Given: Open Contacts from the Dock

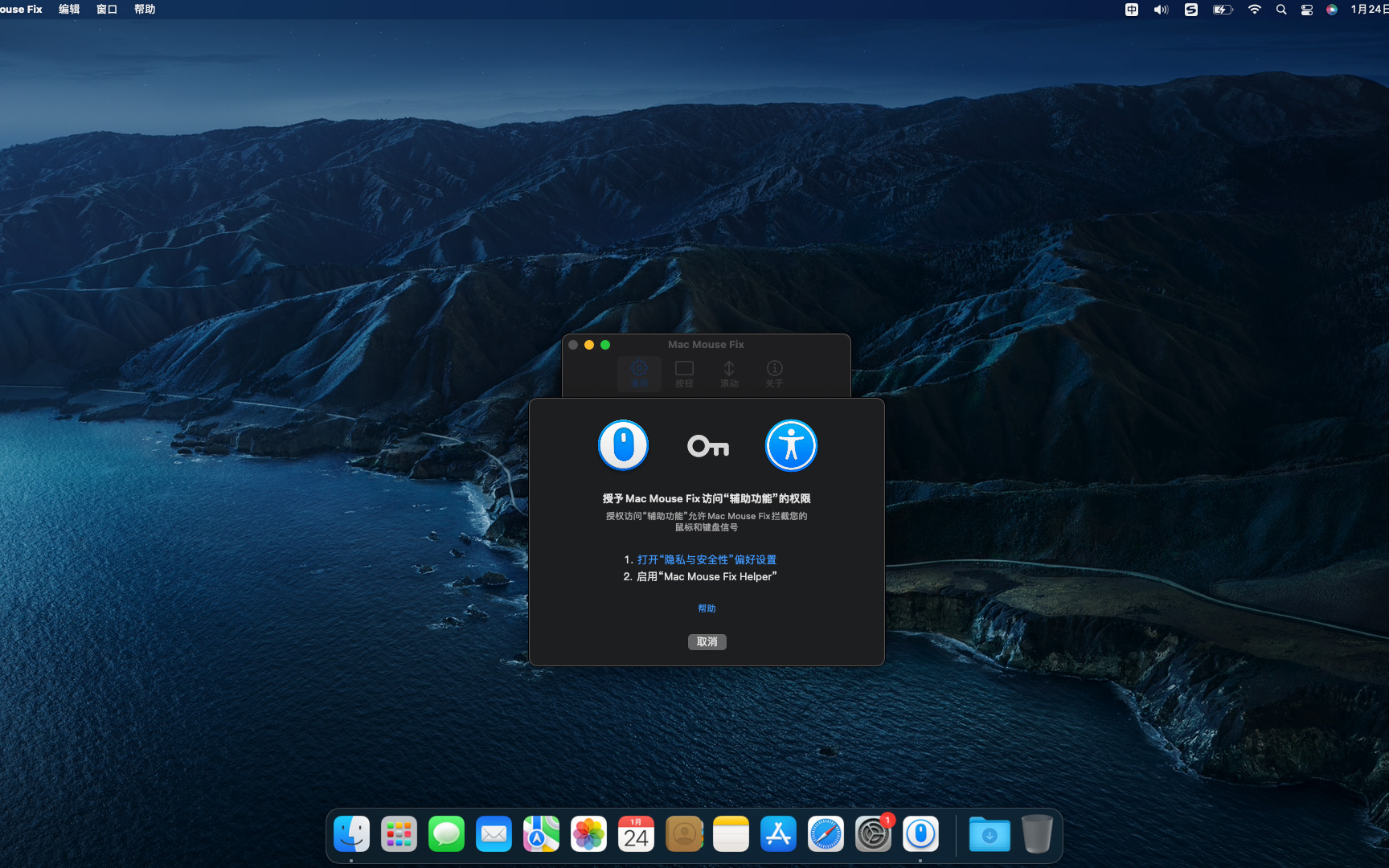Looking at the screenshot, I should pyautogui.click(x=684, y=834).
